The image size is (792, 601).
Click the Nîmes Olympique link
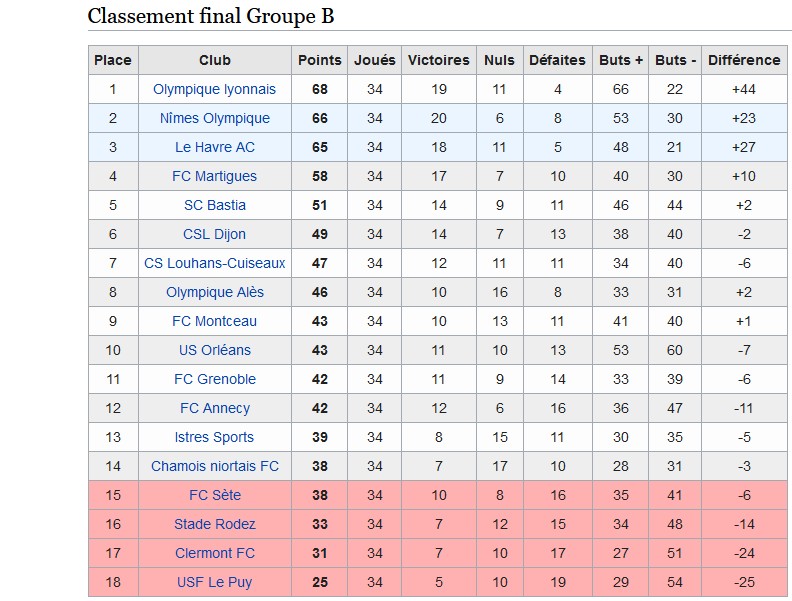(x=214, y=118)
